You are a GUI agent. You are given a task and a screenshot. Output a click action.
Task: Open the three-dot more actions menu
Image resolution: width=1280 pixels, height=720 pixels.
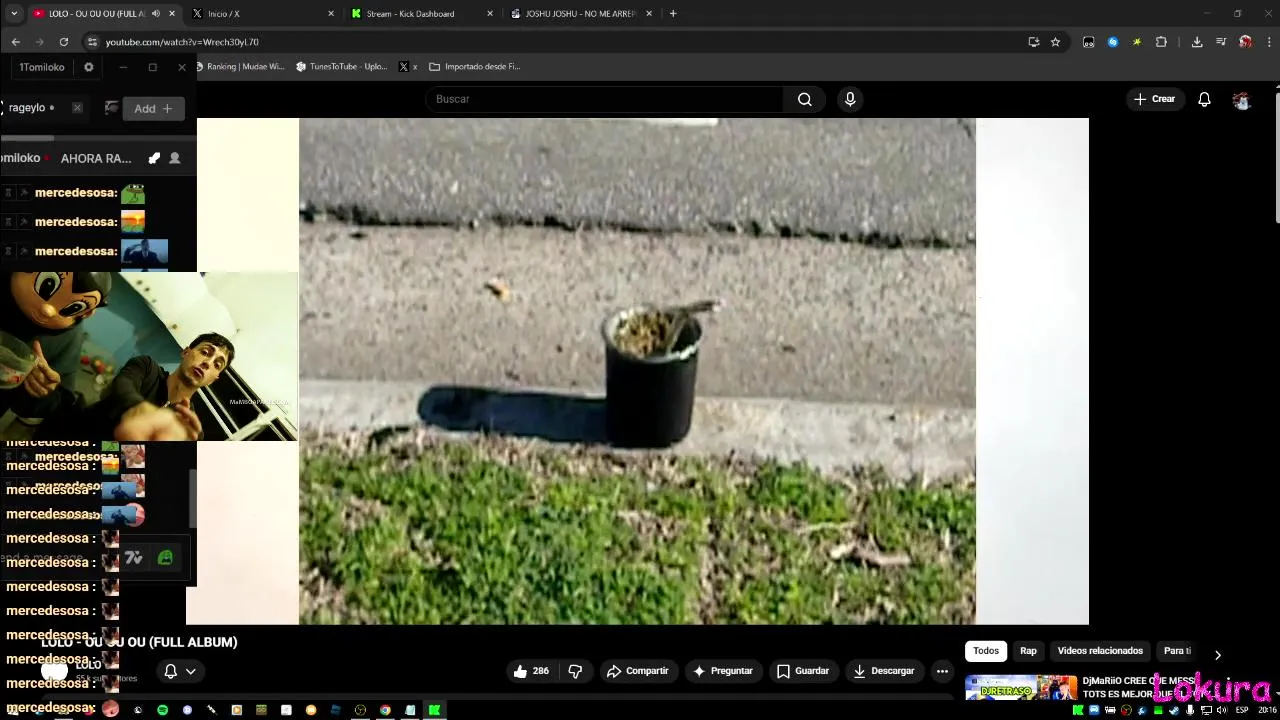click(x=942, y=671)
